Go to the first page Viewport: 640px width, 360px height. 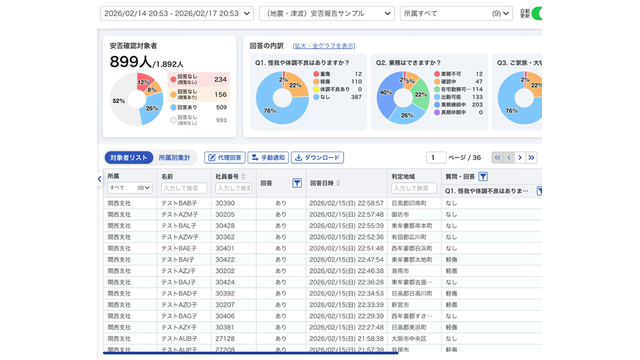pos(498,158)
